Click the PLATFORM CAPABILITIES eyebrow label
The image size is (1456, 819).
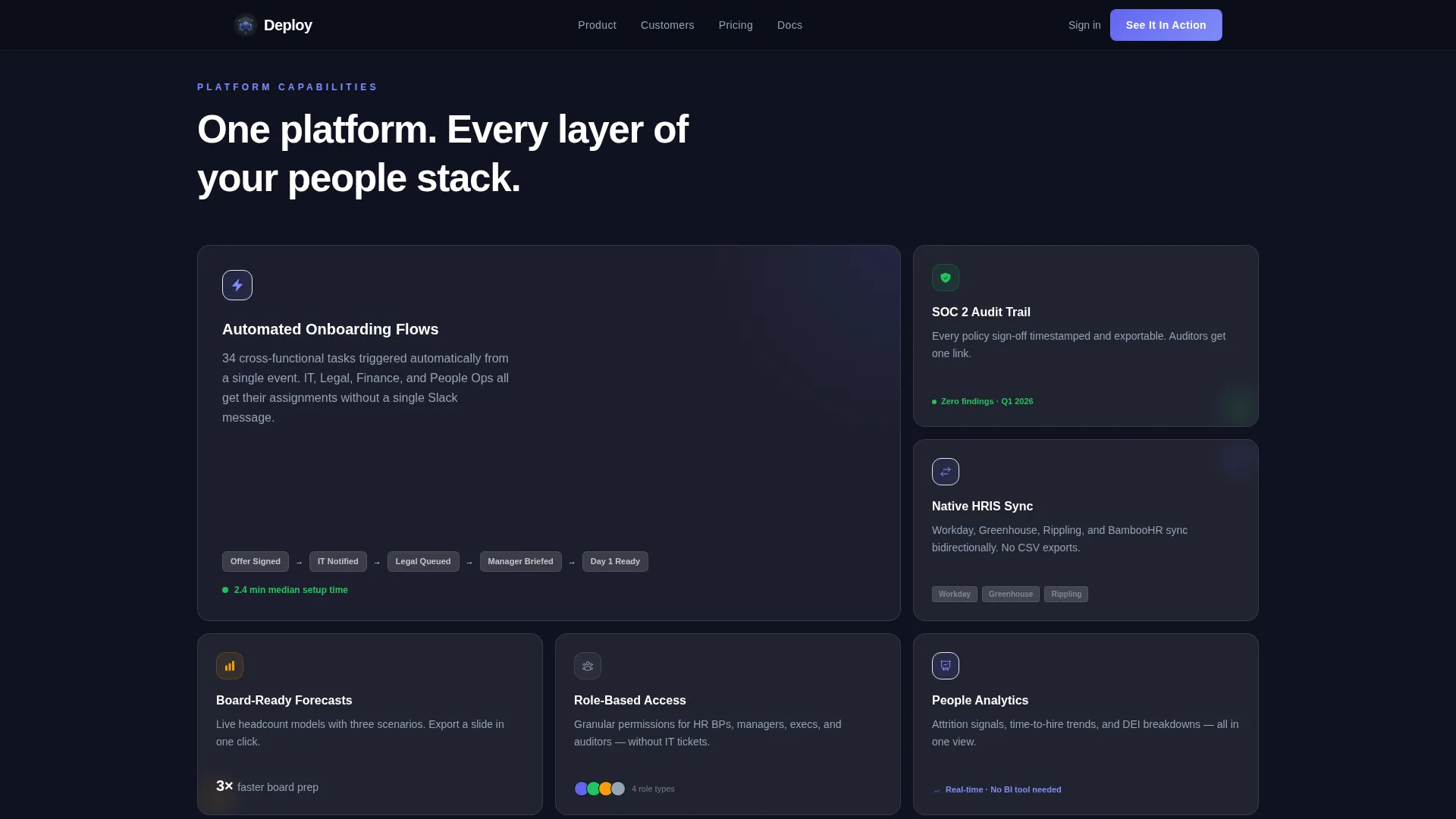(x=287, y=87)
